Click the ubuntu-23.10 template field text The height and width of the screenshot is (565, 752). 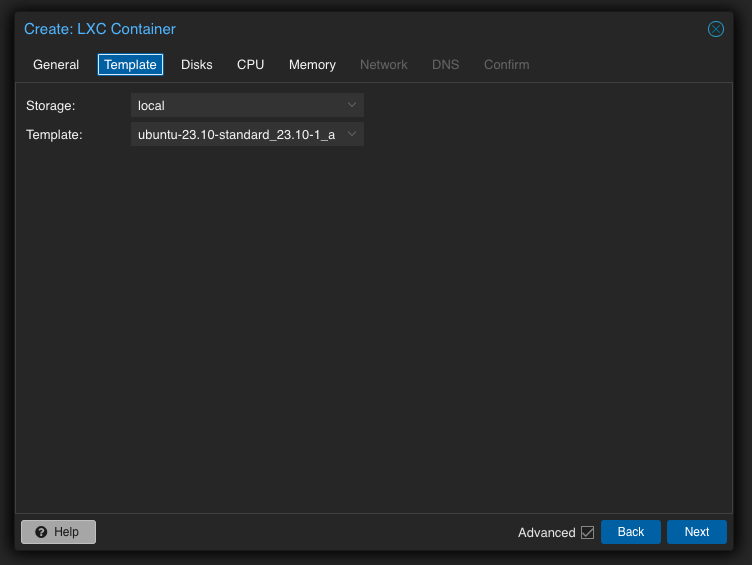[235, 134]
